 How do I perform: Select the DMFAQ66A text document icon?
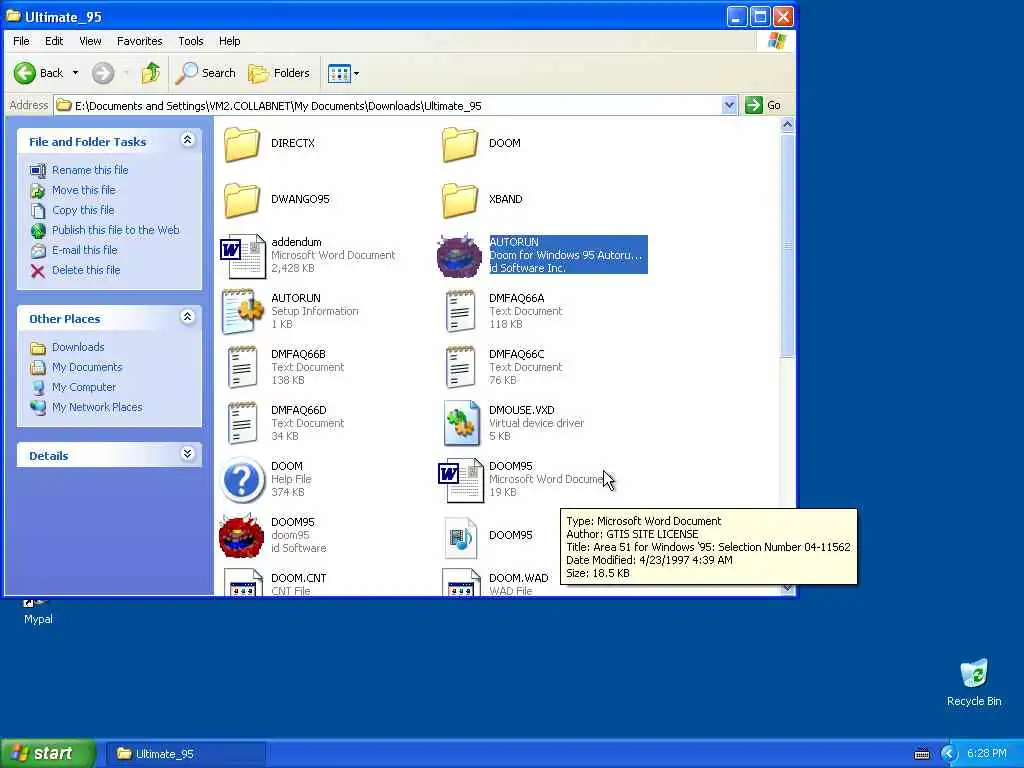tap(460, 312)
